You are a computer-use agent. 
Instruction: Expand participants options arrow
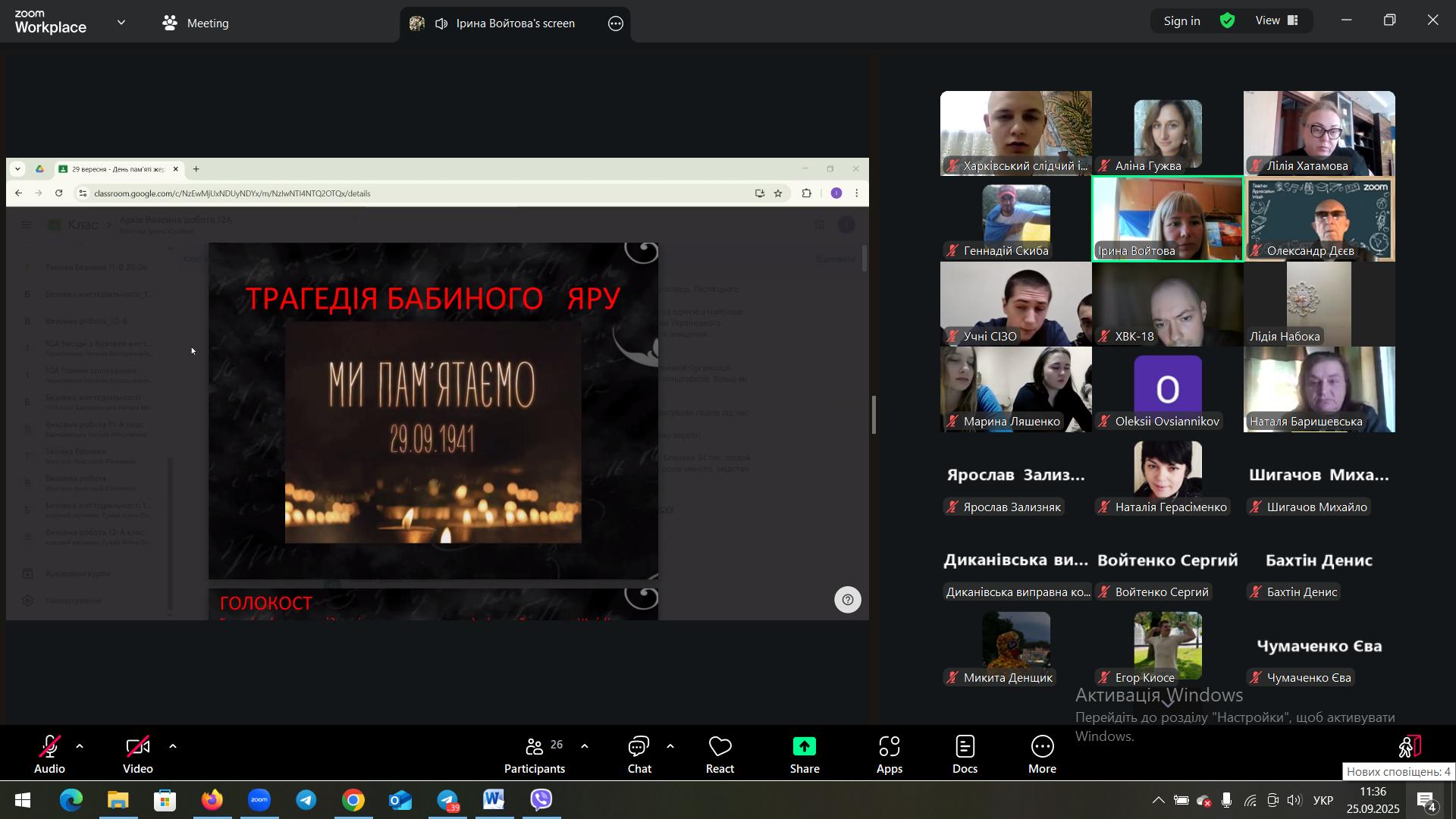point(585,748)
